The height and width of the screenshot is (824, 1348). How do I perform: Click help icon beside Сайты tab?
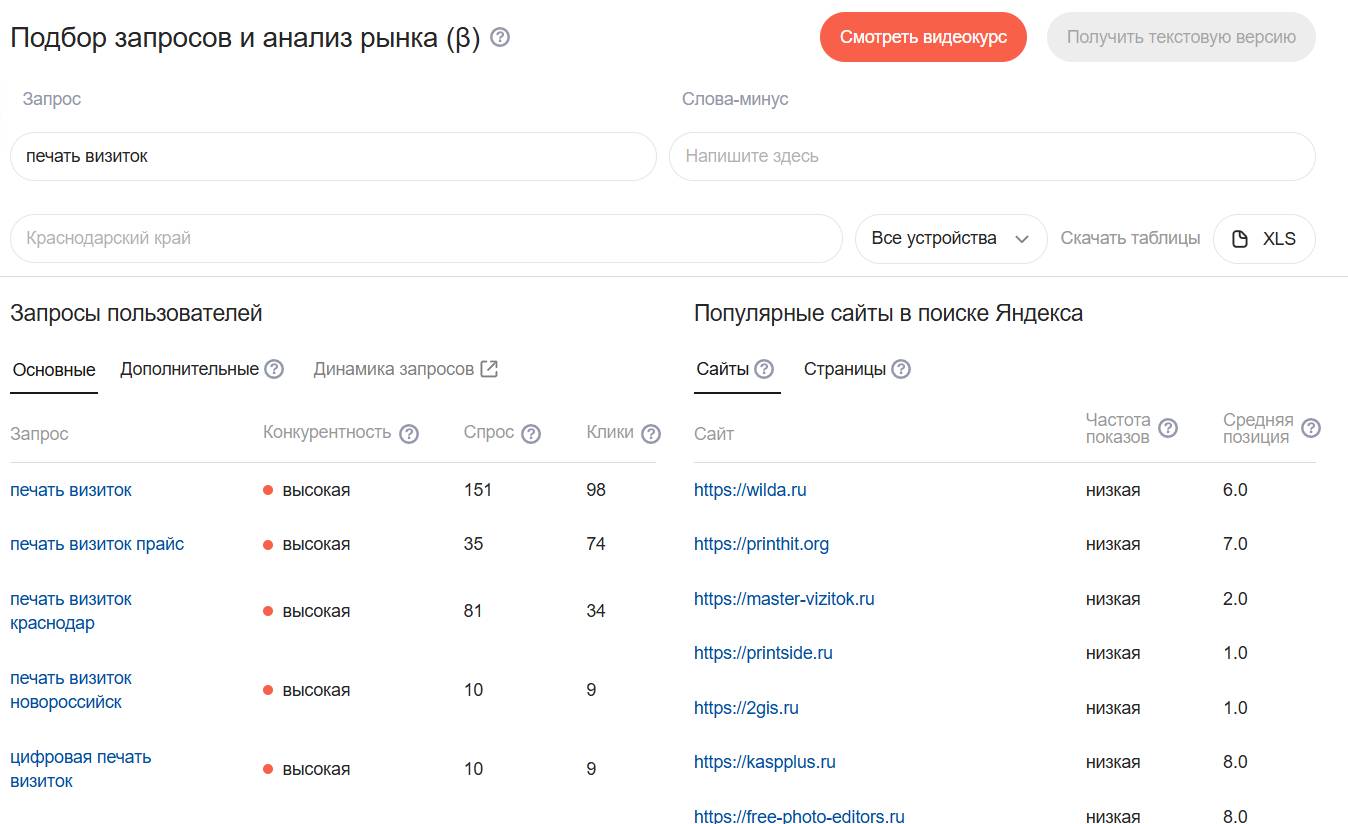pyautogui.click(x=764, y=369)
